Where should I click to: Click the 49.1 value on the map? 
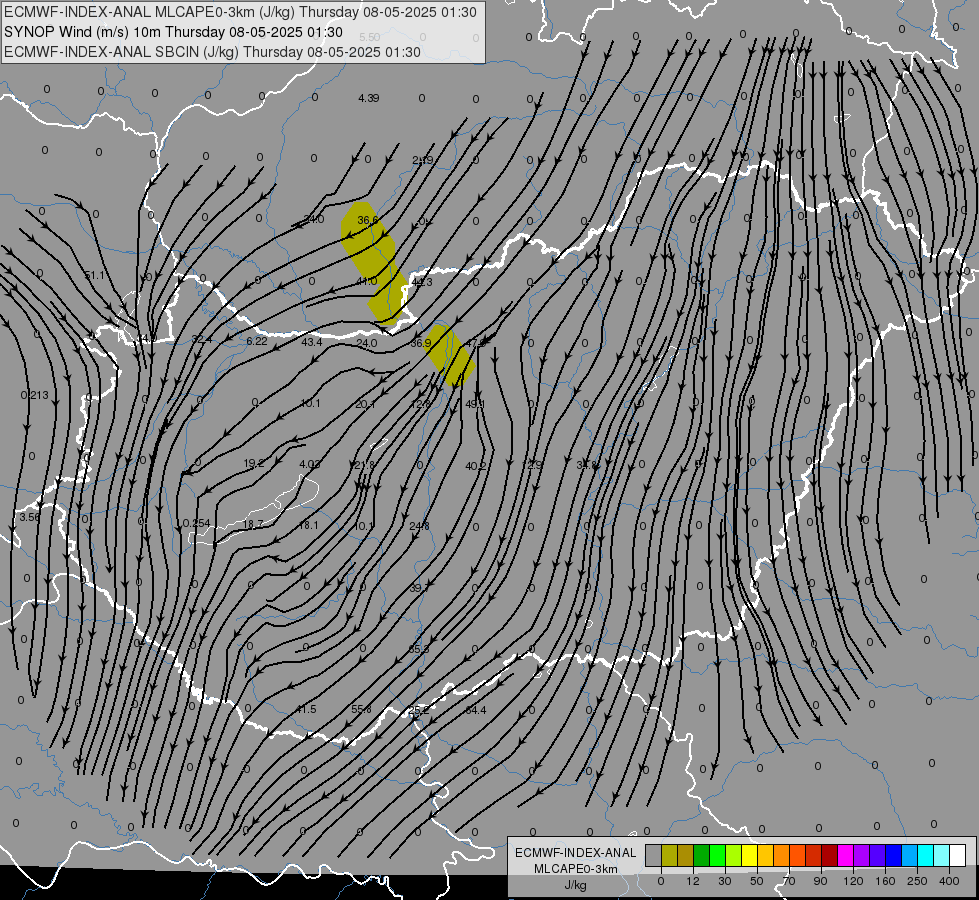tap(475, 404)
